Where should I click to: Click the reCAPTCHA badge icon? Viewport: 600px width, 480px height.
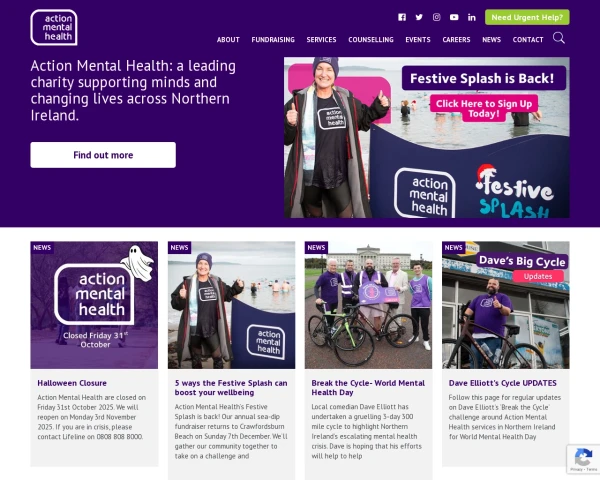coord(583,459)
